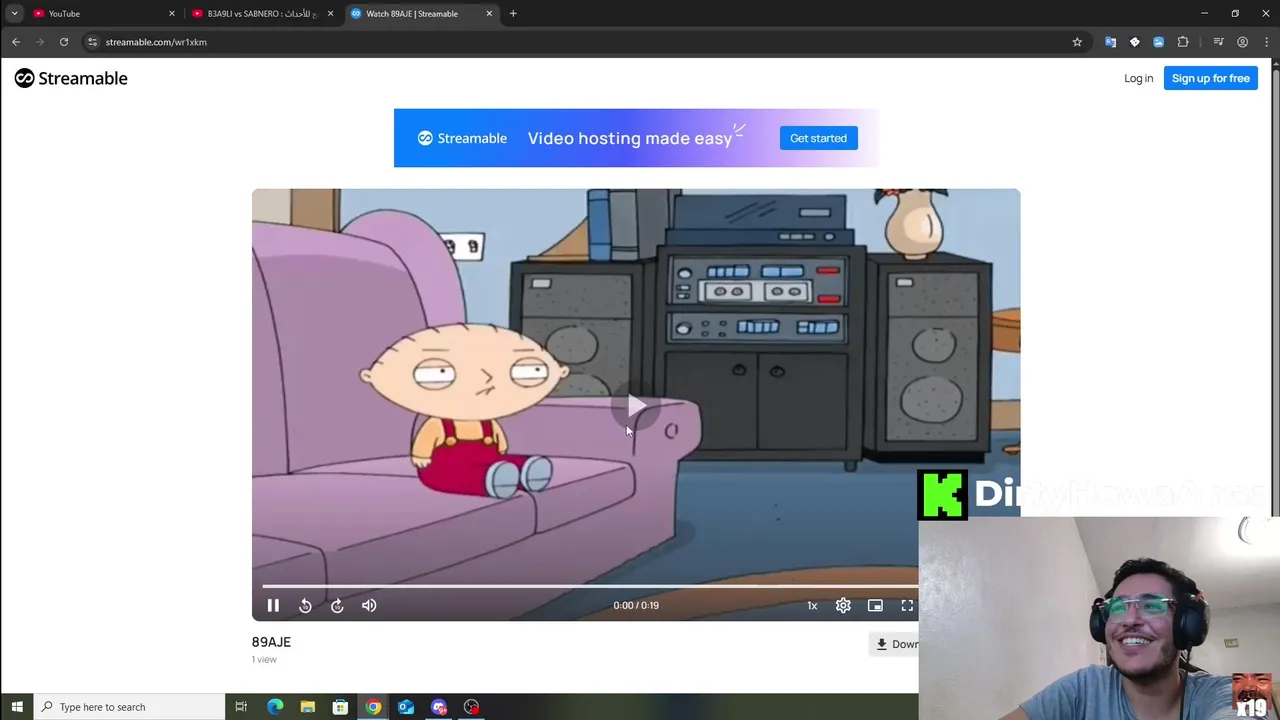
Task: Skip forward using the forward icon
Action: 337,605
